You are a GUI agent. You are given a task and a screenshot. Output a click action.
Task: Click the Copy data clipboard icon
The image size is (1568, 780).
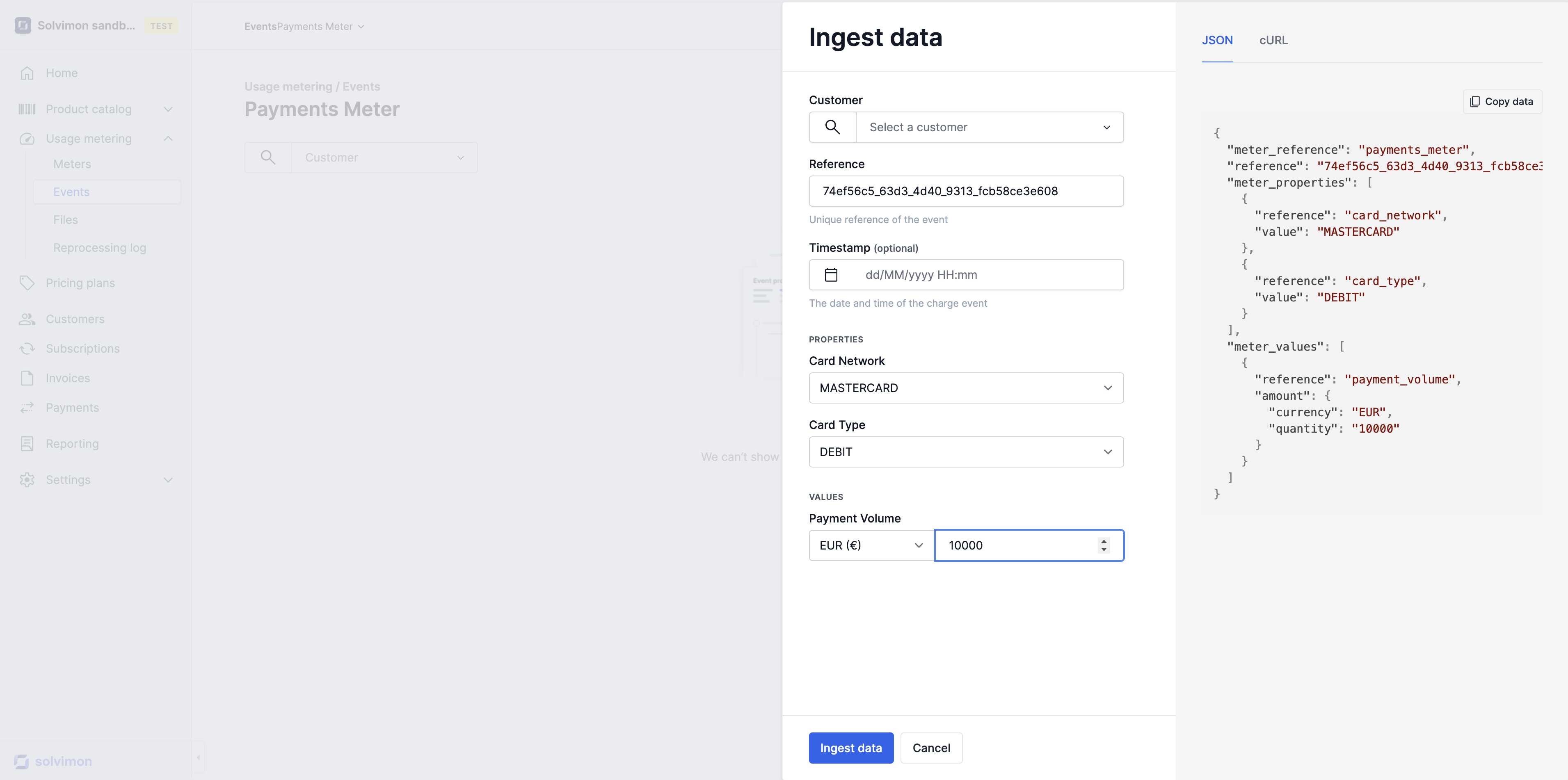(x=1475, y=102)
